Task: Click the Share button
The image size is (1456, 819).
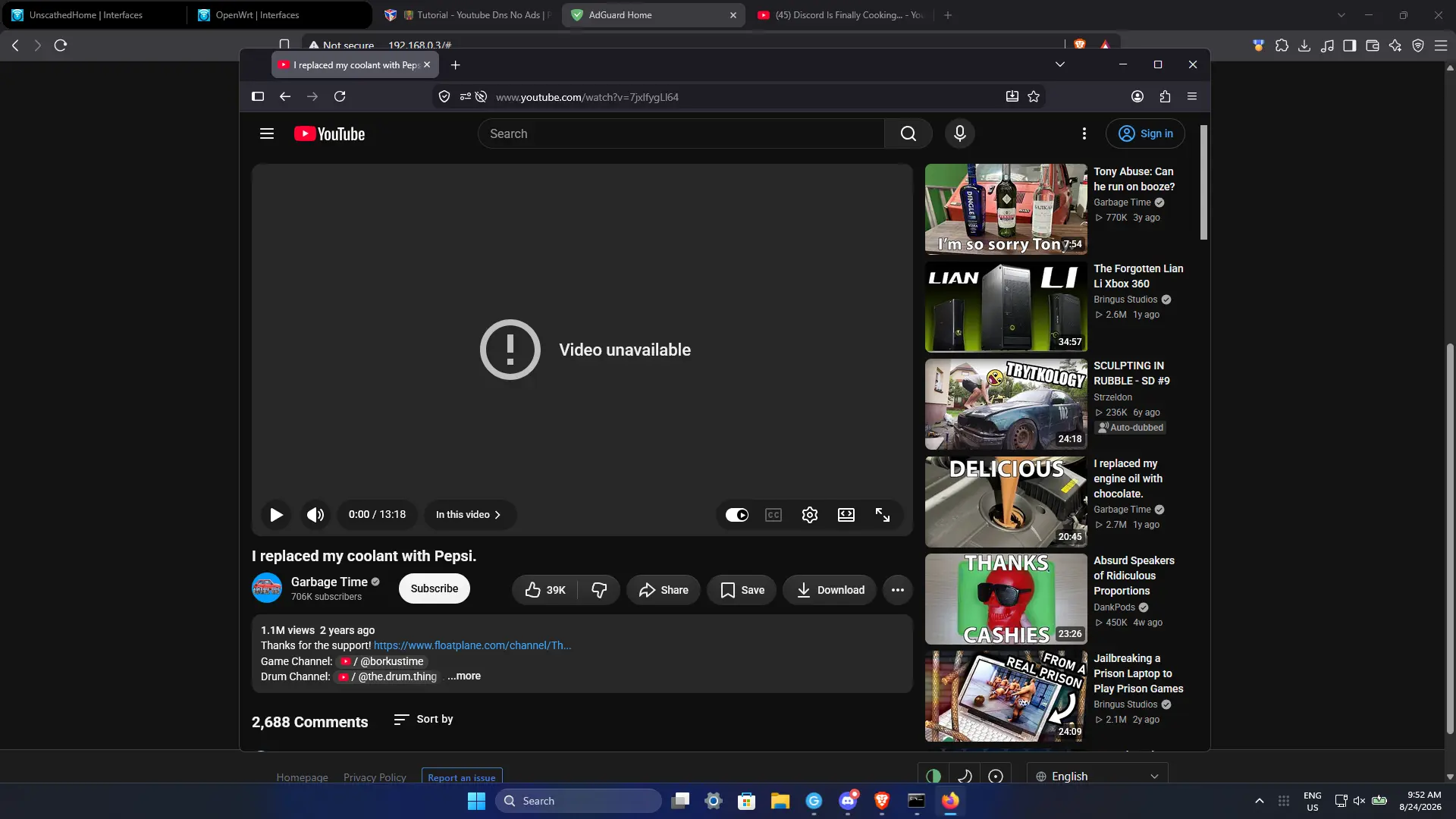Action: [664, 590]
